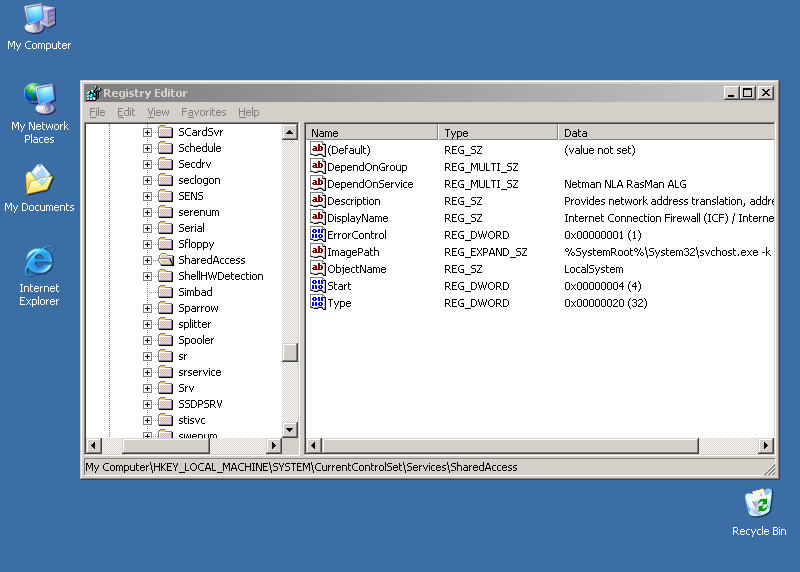
Task: Open the File menu
Action: tap(97, 112)
